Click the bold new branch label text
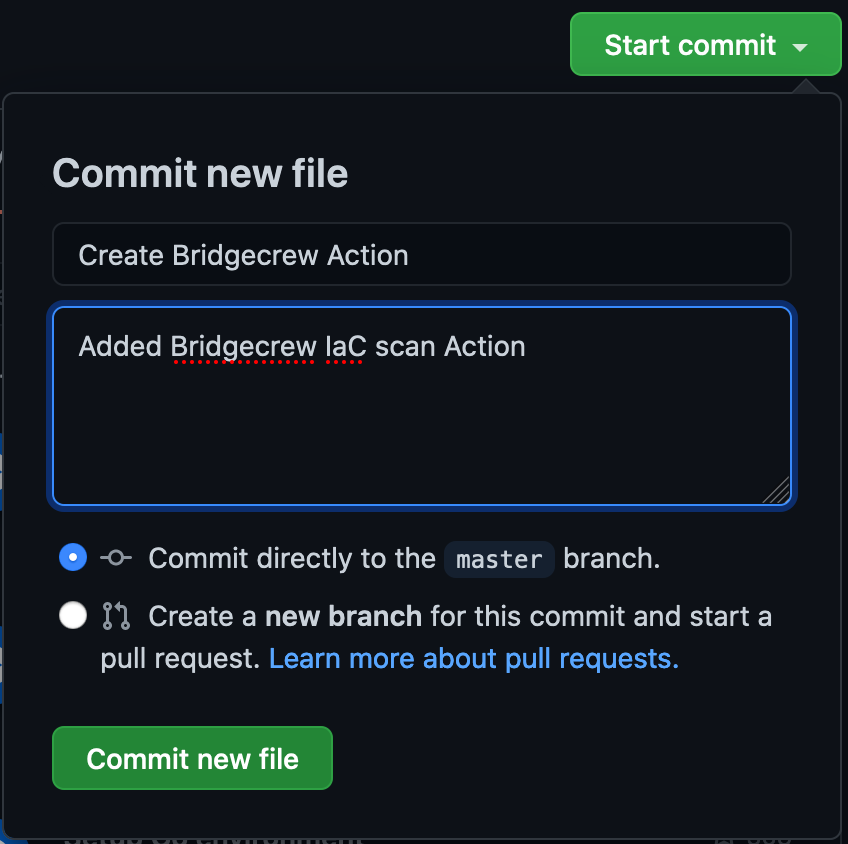 click(343, 616)
